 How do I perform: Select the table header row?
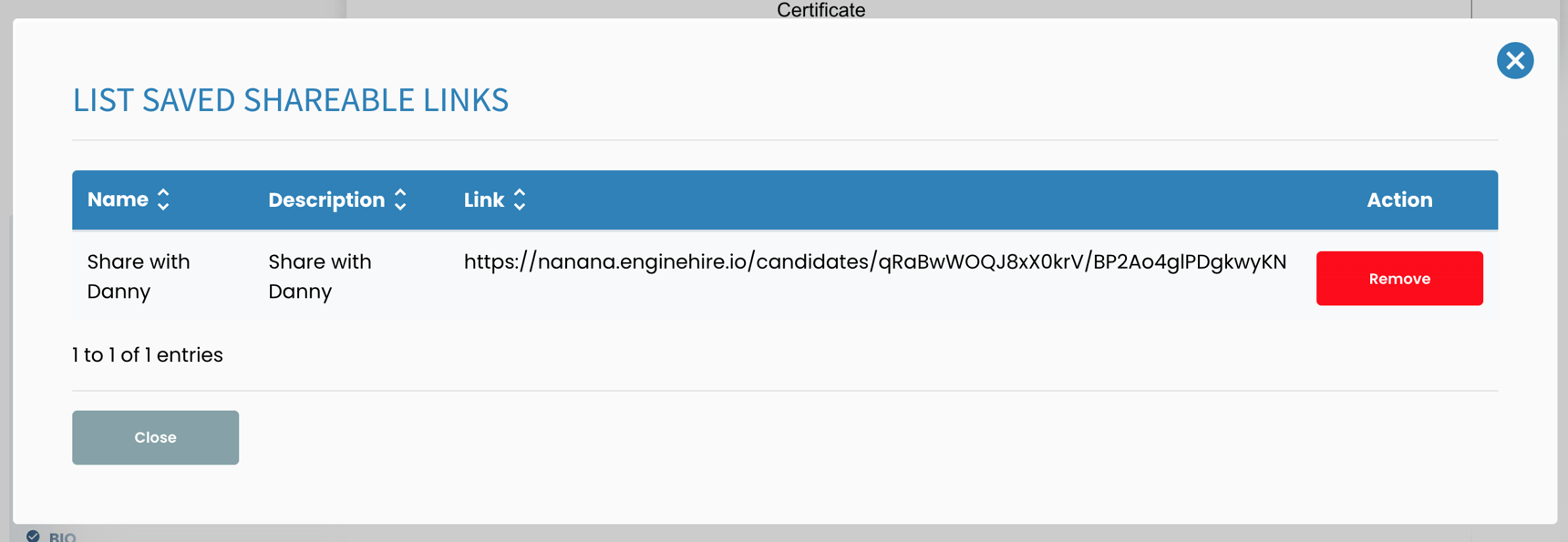(784, 199)
